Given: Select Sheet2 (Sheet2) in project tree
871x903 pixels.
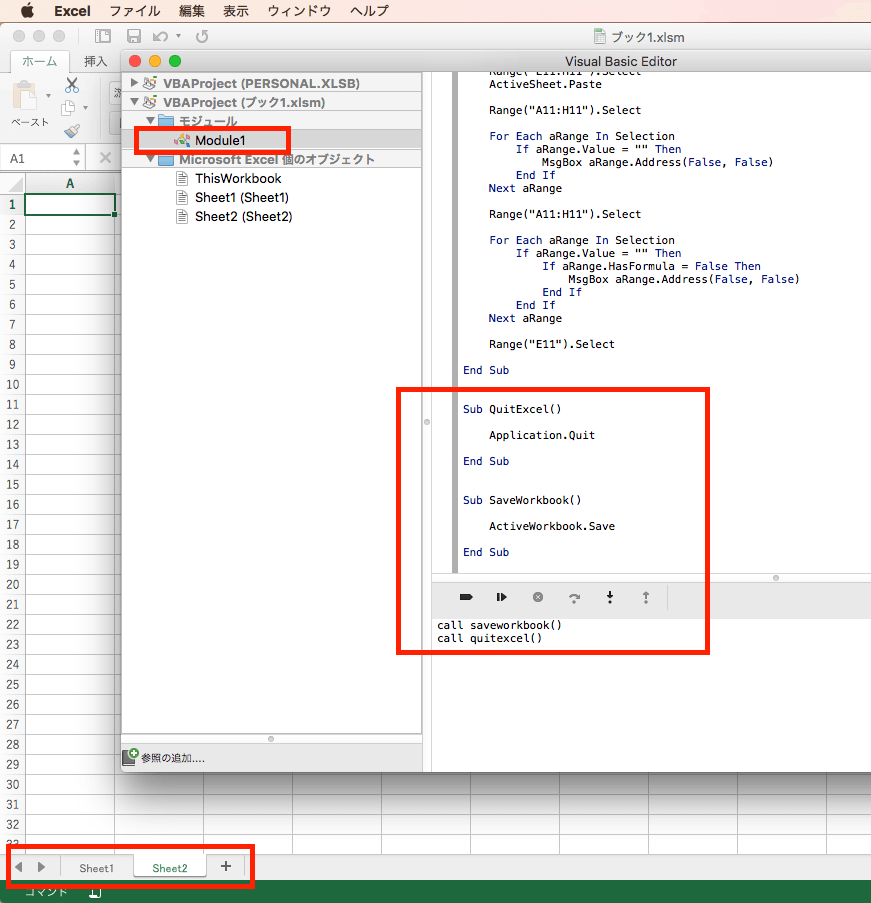Looking at the screenshot, I should tap(243, 217).
